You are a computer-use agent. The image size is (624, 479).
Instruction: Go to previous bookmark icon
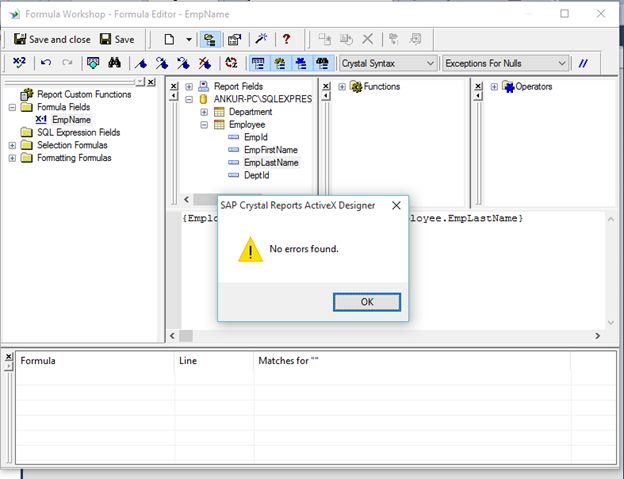click(183, 63)
